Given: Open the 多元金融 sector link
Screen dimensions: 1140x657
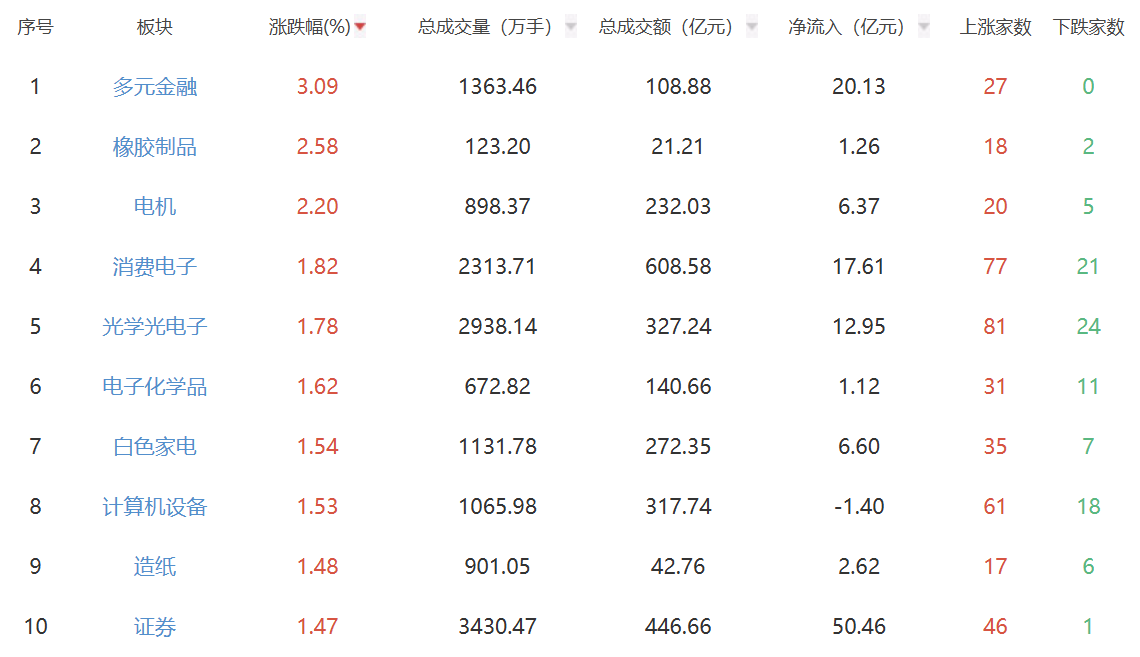Looking at the screenshot, I should coord(155,87).
